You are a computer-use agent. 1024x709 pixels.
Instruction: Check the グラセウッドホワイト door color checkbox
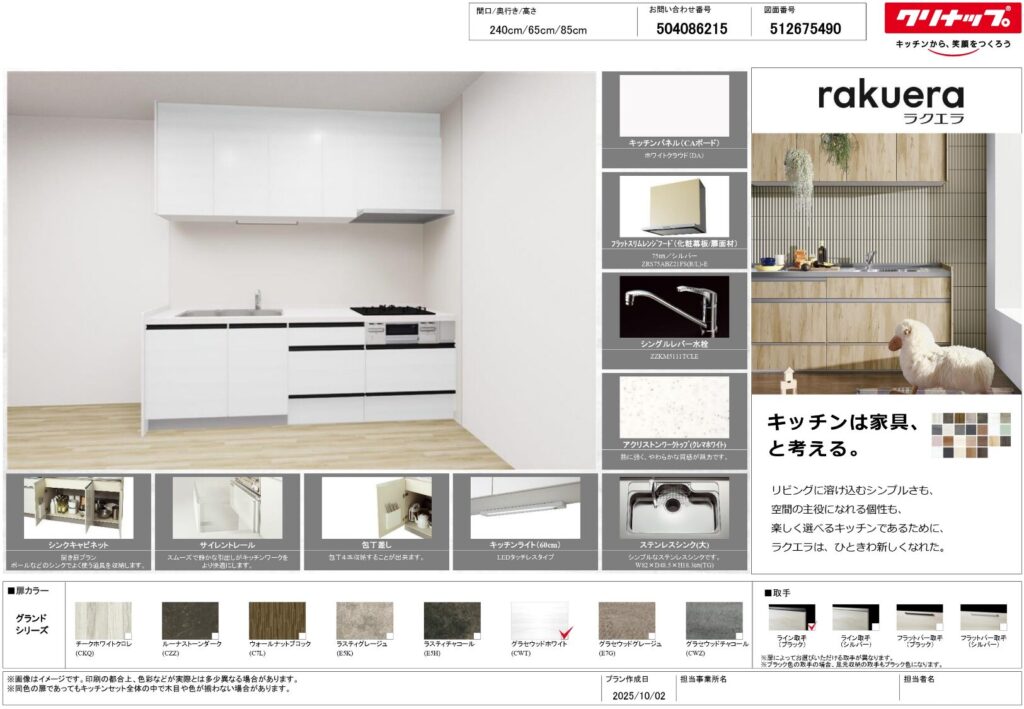(564, 633)
